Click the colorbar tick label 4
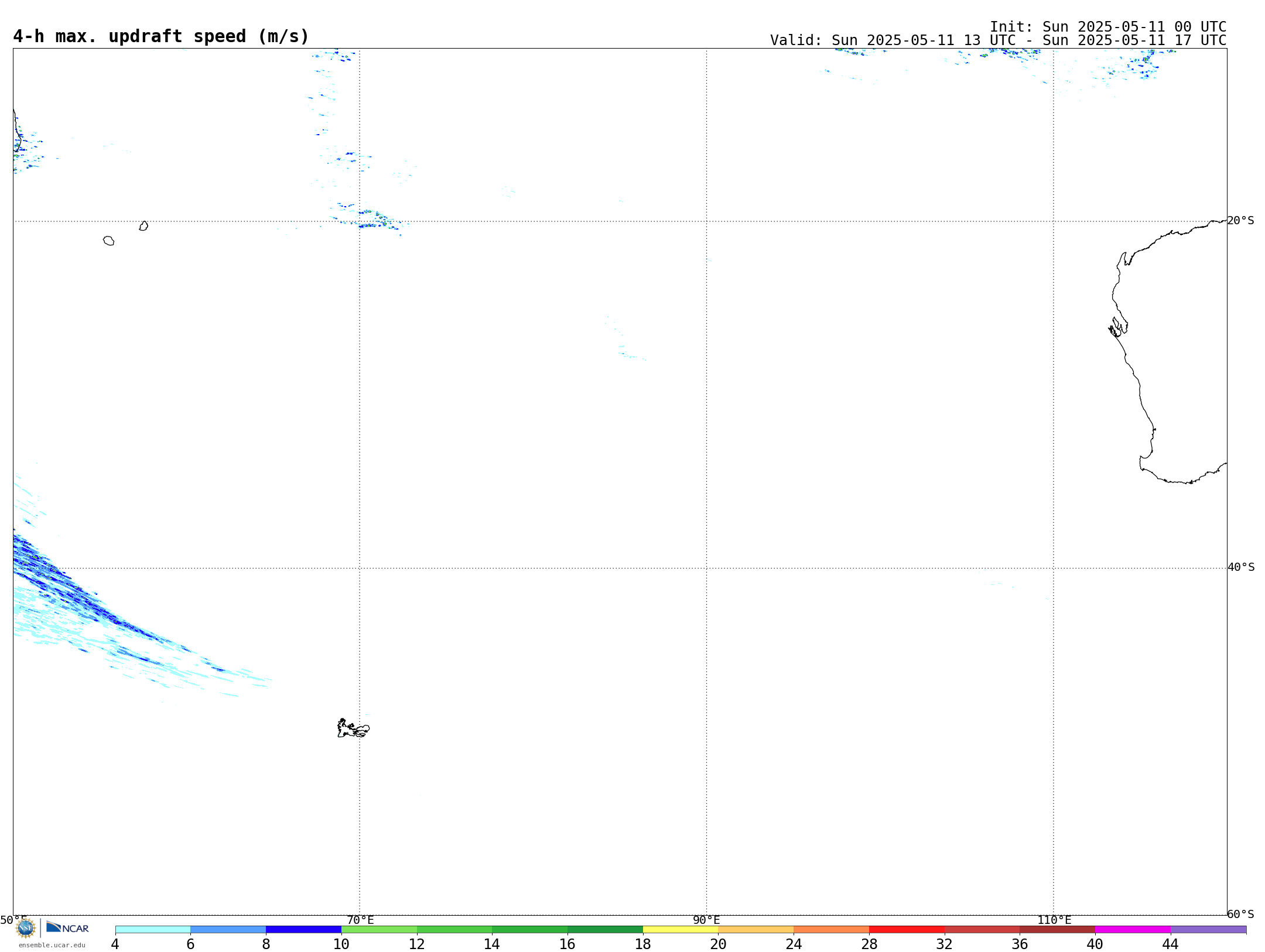Image resolution: width=1265 pixels, height=952 pixels. (115, 944)
